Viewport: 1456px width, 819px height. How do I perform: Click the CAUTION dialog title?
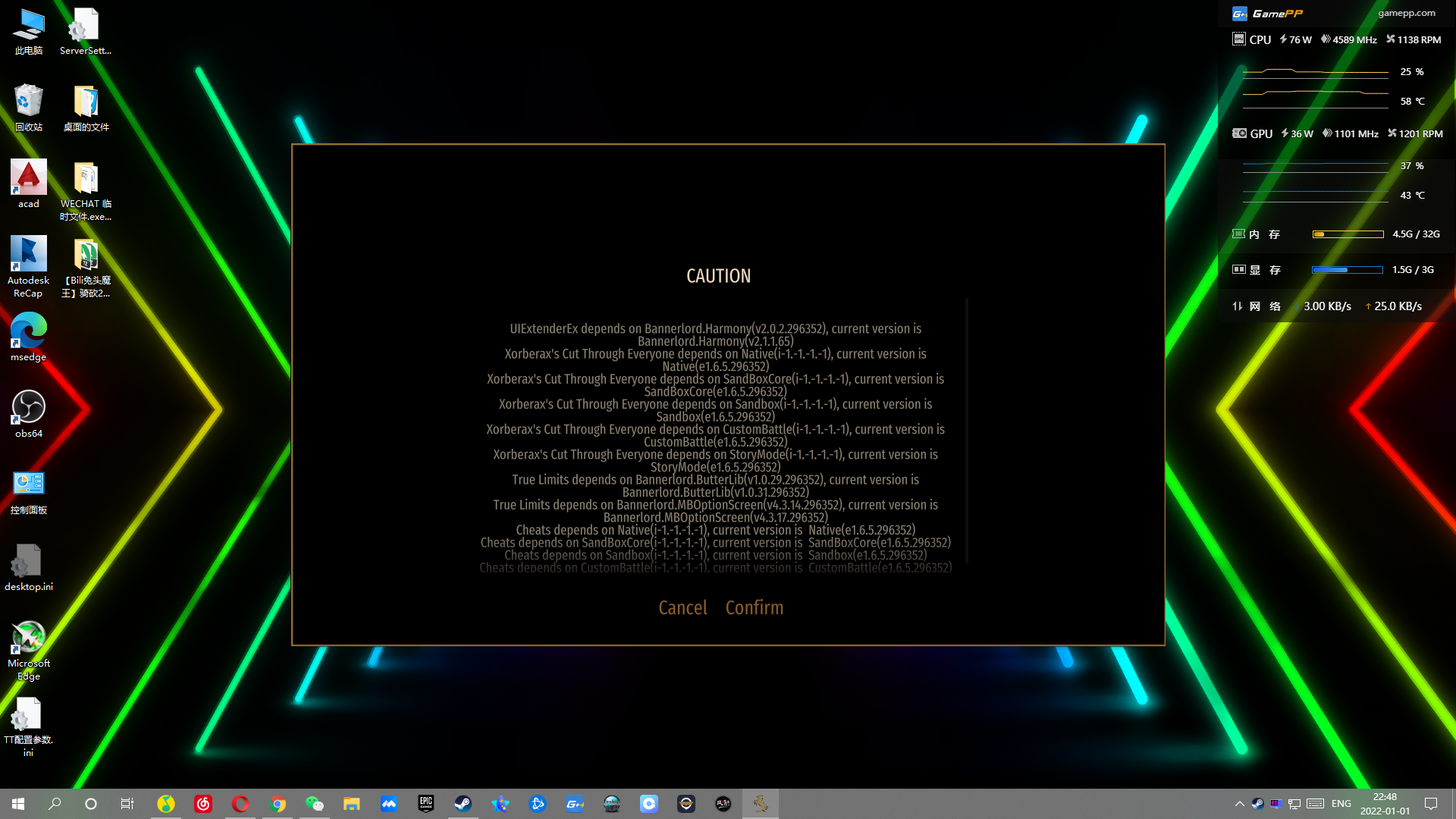718,276
